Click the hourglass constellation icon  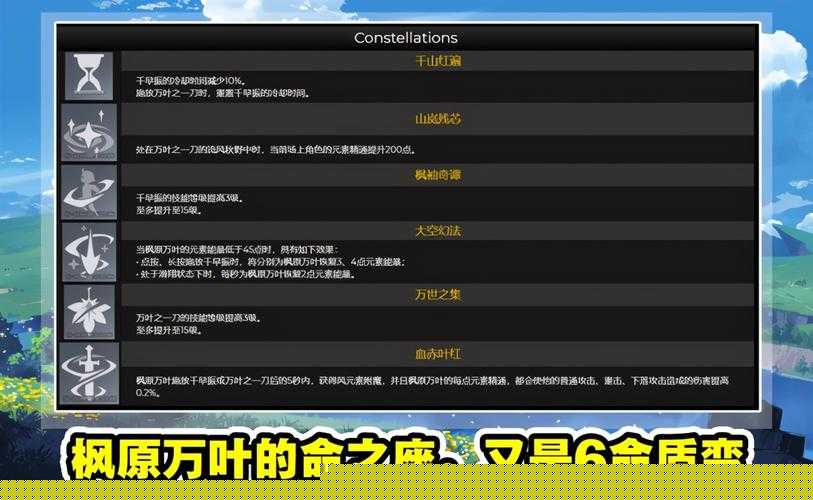[x=89, y=76]
